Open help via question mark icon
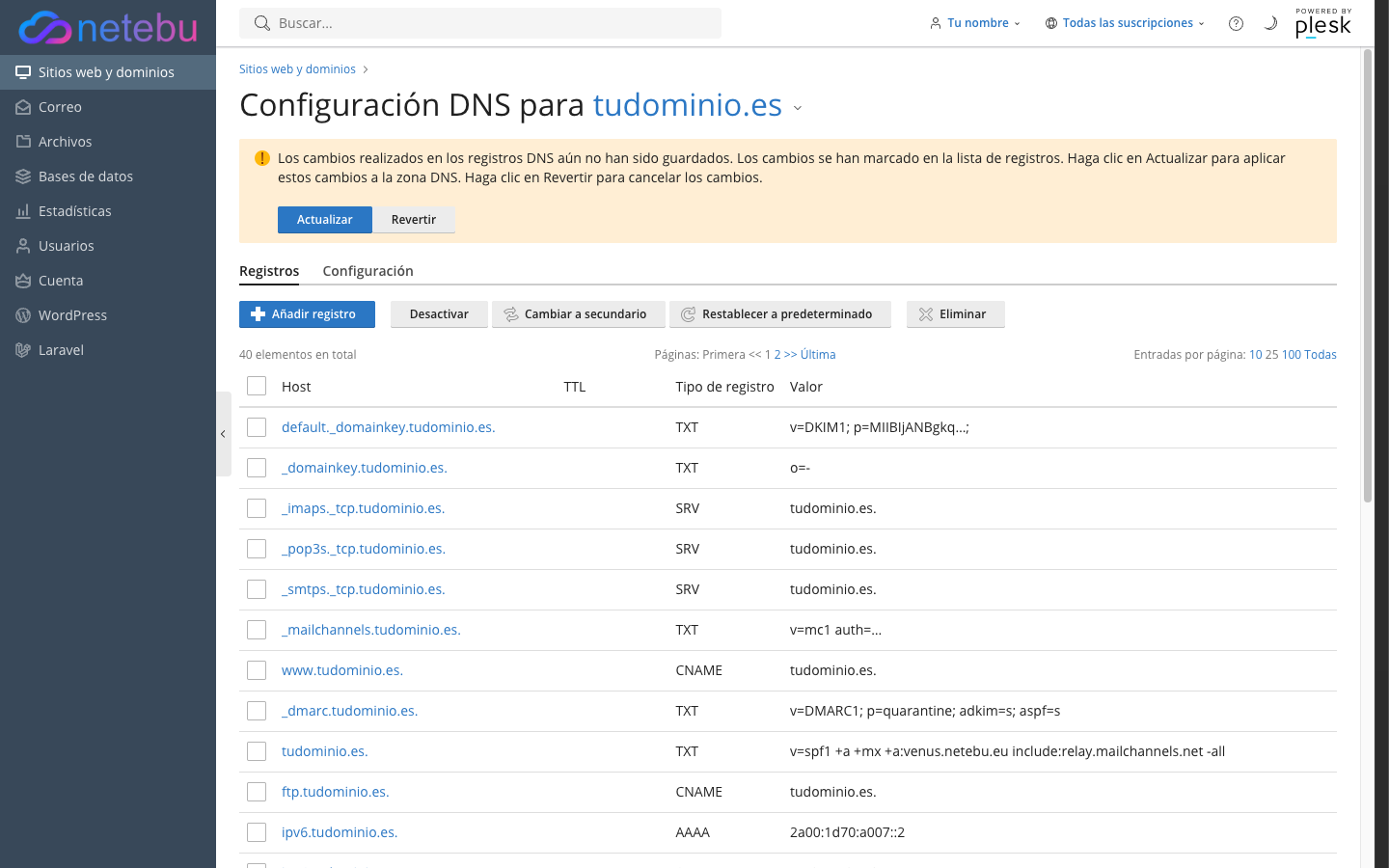This screenshot has height=868, width=1389. (1236, 23)
